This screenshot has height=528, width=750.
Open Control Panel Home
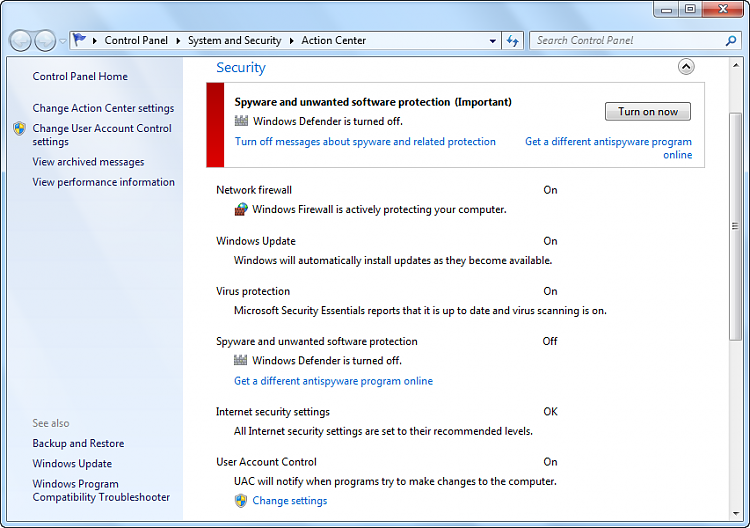[x=80, y=77]
